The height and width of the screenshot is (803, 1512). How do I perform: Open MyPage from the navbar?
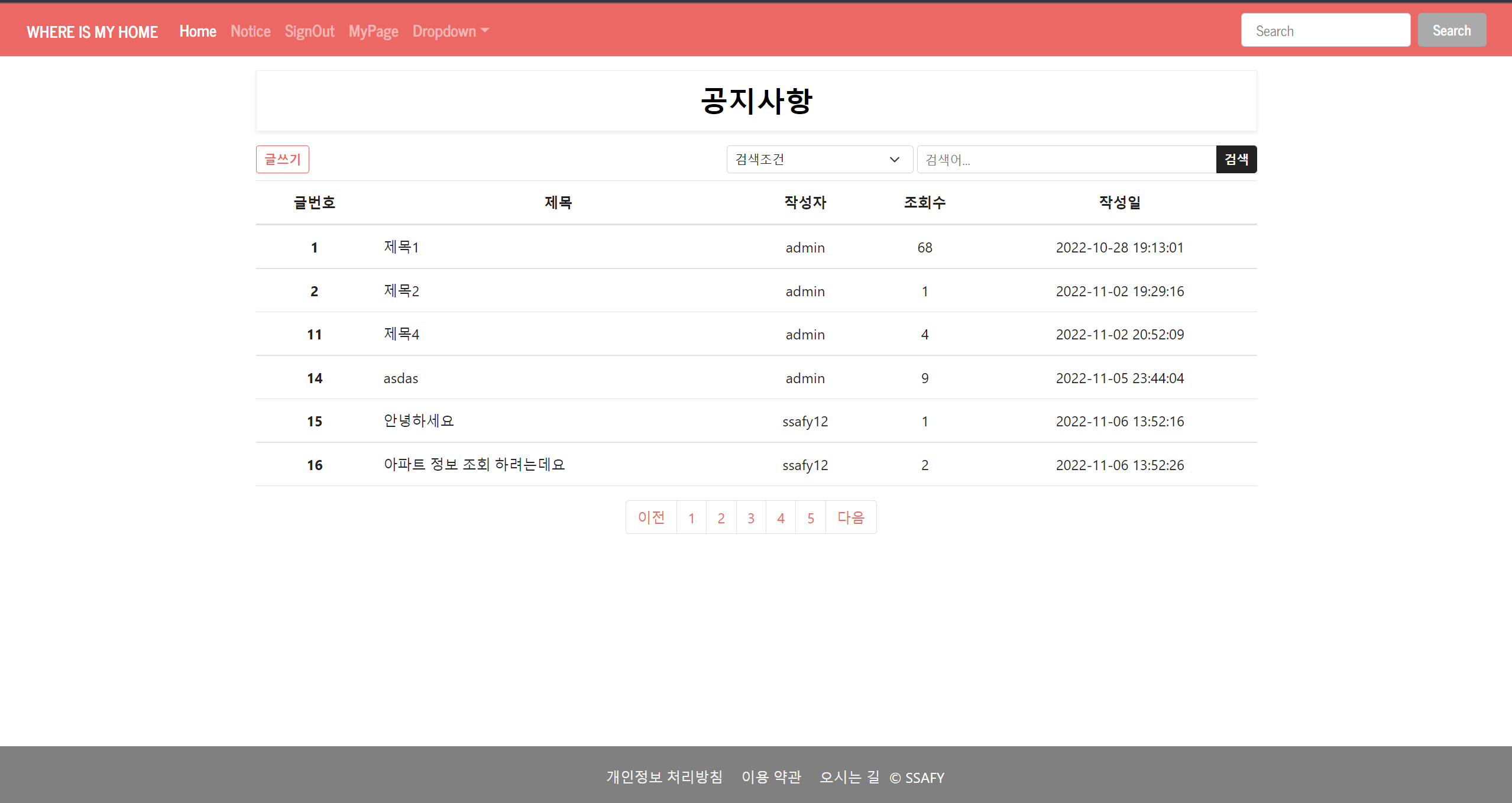(373, 31)
